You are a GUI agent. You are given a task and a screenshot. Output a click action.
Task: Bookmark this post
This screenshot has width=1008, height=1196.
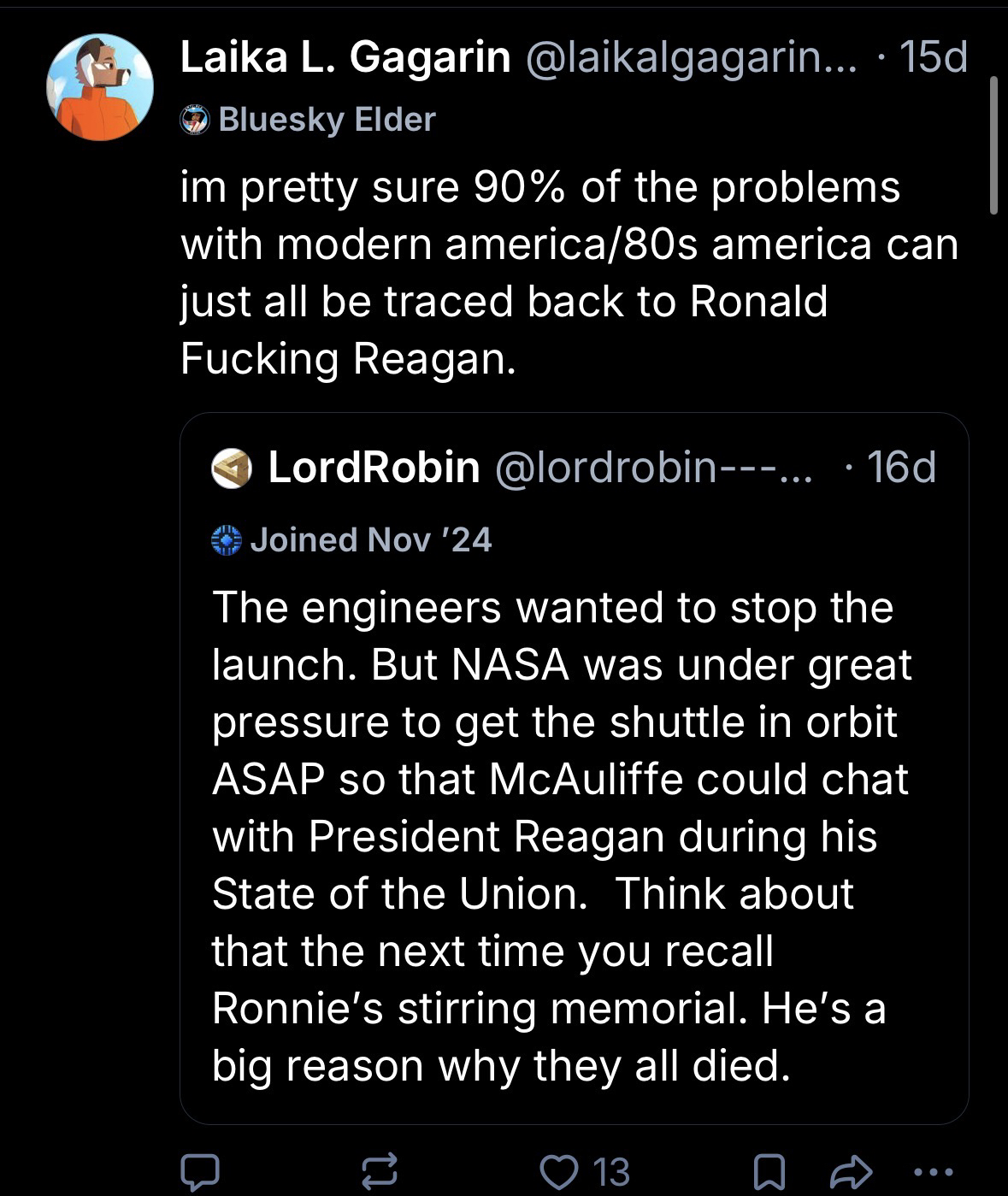pyautogui.click(x=769, y=1171)
